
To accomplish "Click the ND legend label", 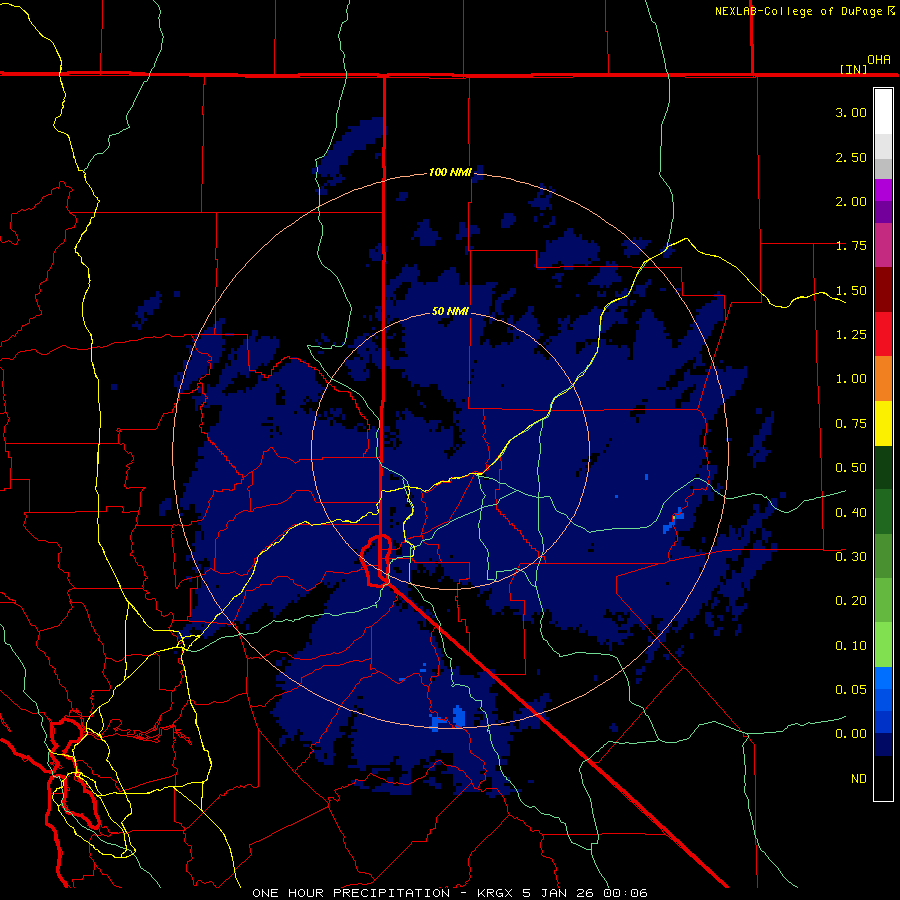I will coord(859,778).
